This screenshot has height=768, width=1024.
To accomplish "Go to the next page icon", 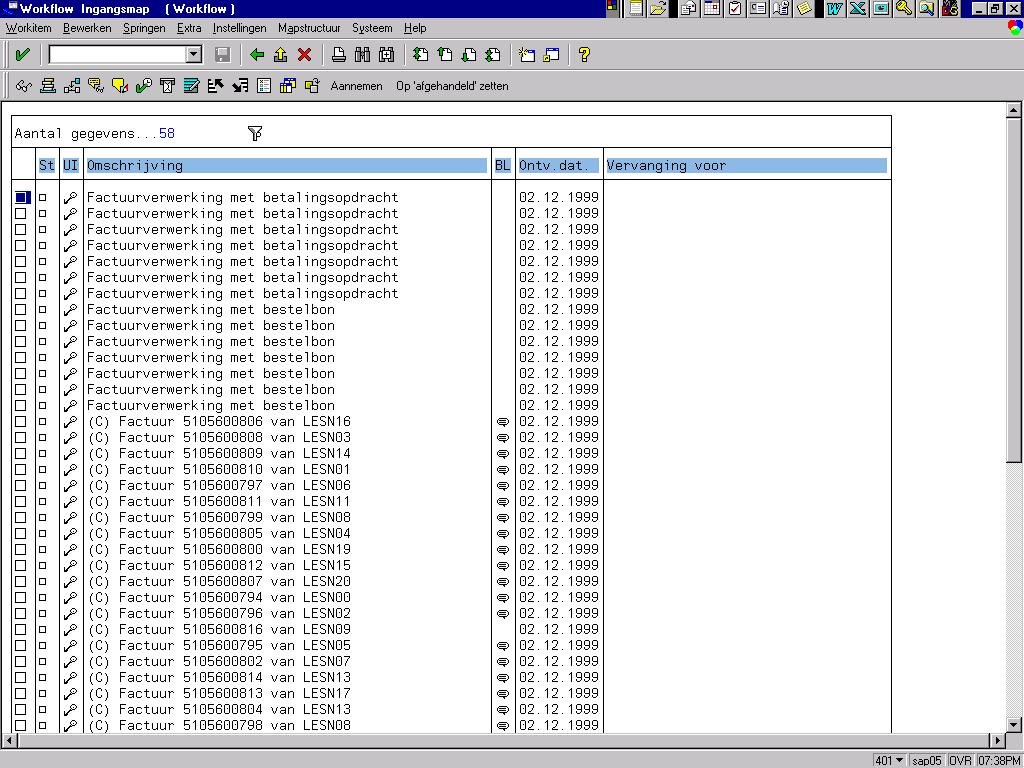I will pos(469,55).
